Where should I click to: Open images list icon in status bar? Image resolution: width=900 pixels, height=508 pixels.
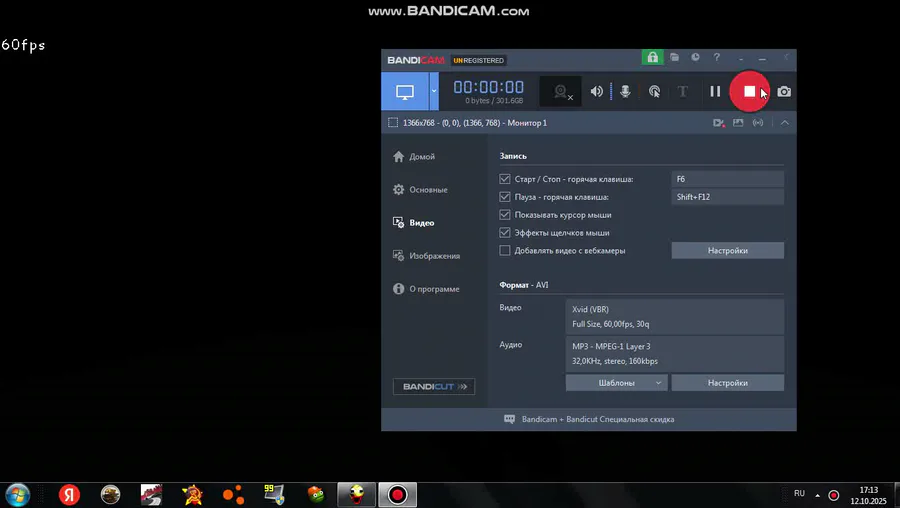pos(738,123)
